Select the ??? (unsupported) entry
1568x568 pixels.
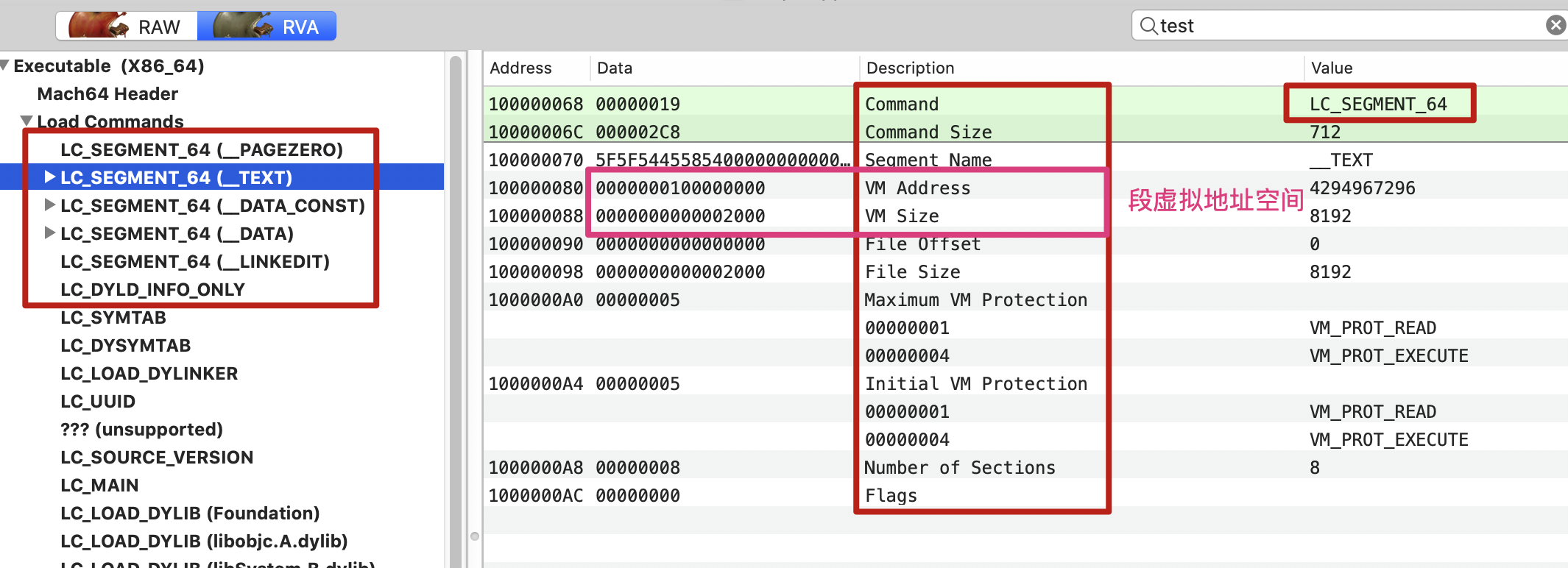141,429
